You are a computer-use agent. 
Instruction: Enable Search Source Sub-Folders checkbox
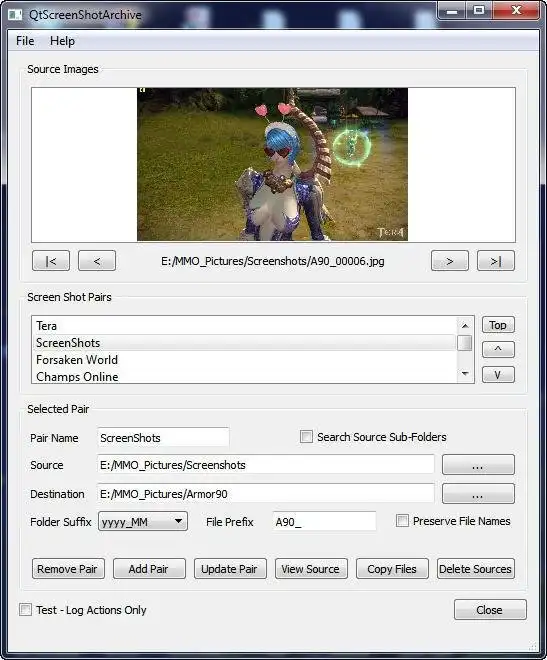click(306, 436)
